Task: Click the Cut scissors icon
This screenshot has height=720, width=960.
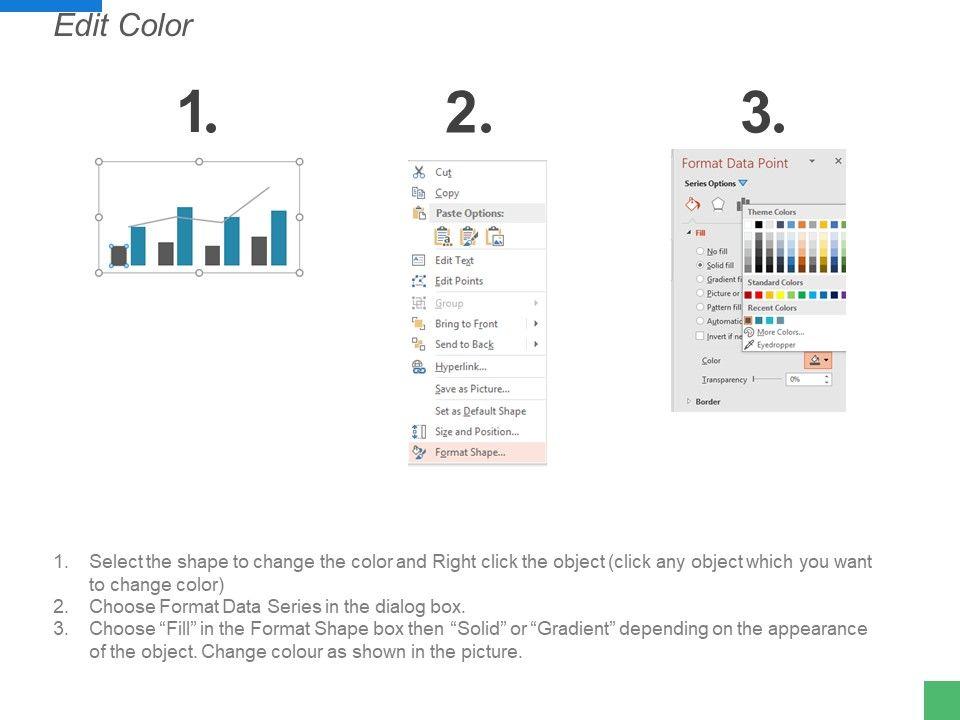Action: (x=418, y=172)
